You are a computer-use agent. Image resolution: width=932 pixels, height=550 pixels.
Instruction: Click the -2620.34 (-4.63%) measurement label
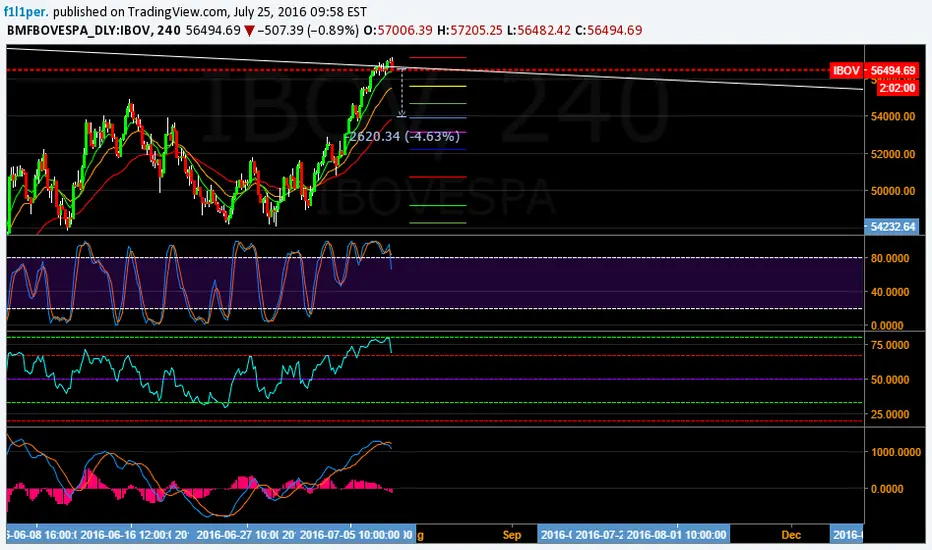(x=403, y=136)
